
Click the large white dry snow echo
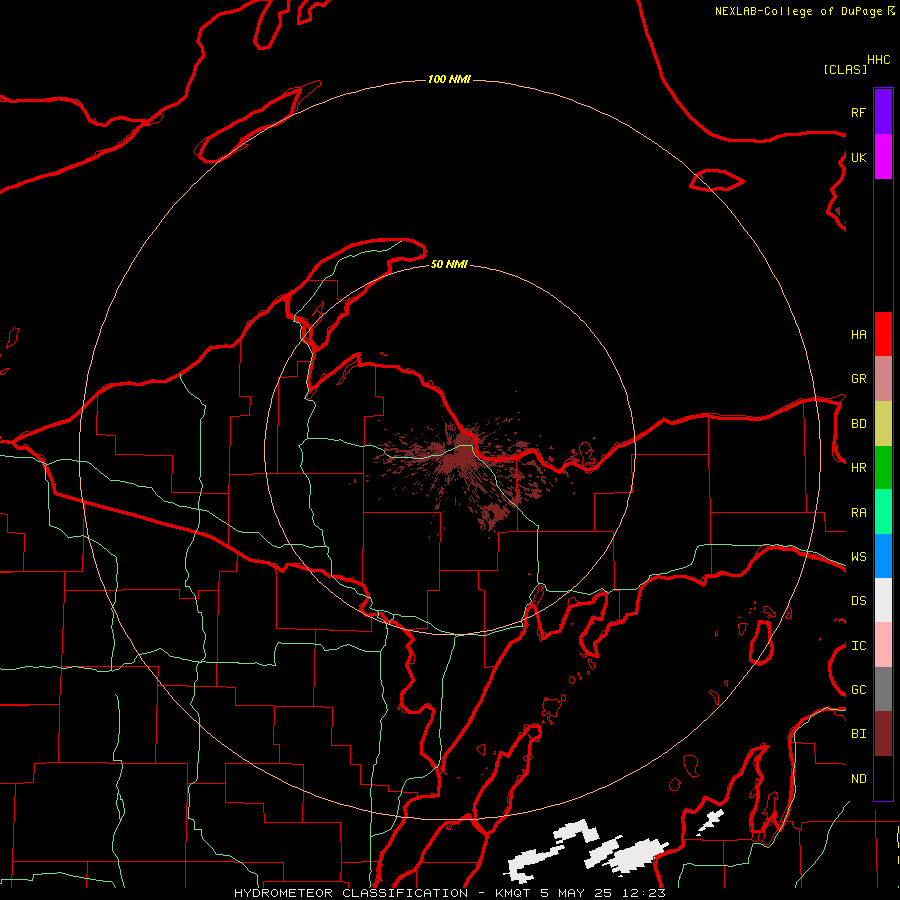point(634,854)
